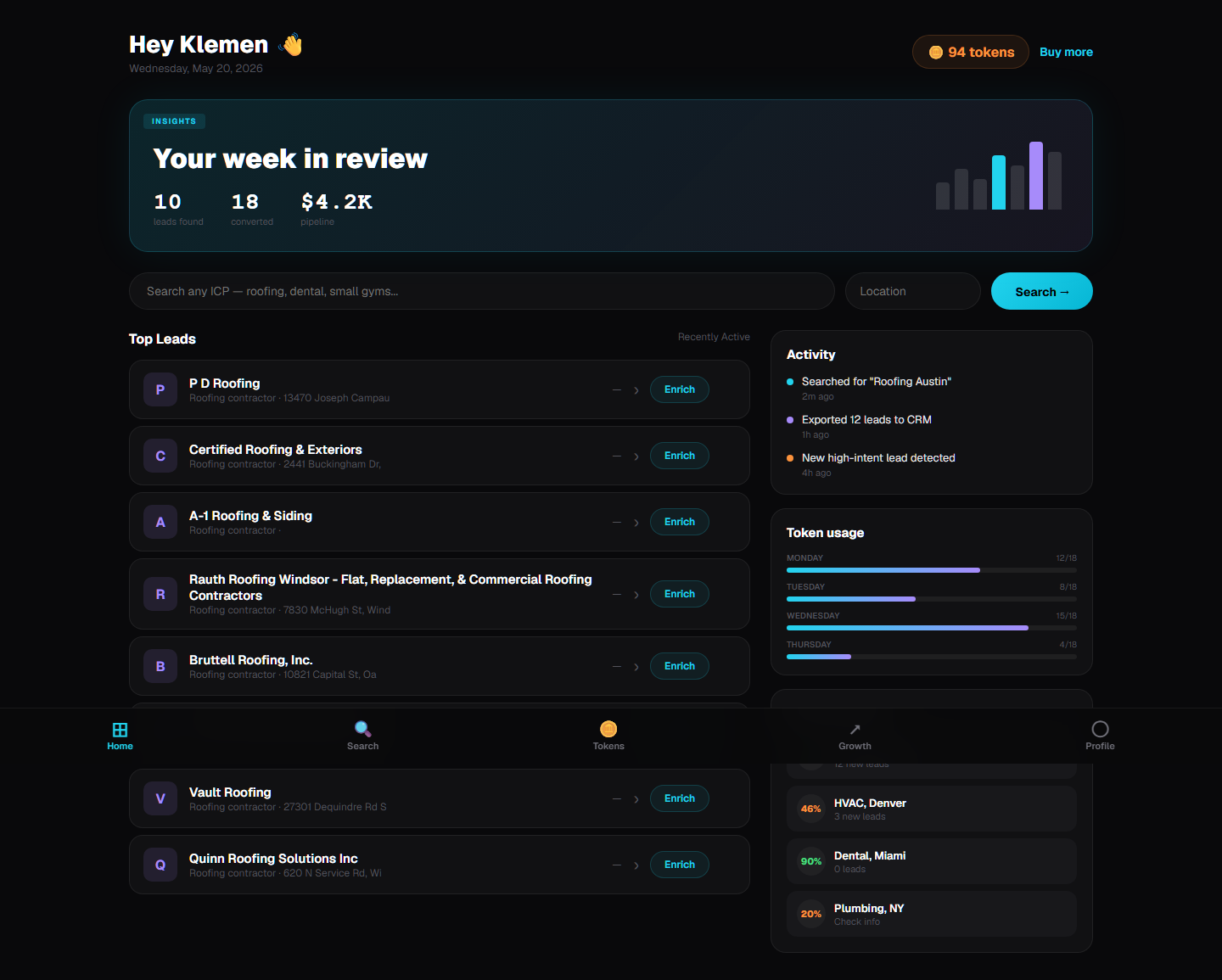Enrich the P D Roofing lead
Image resolution: width=1222 pixels, height=980 pixels.
tap(680, 389)
